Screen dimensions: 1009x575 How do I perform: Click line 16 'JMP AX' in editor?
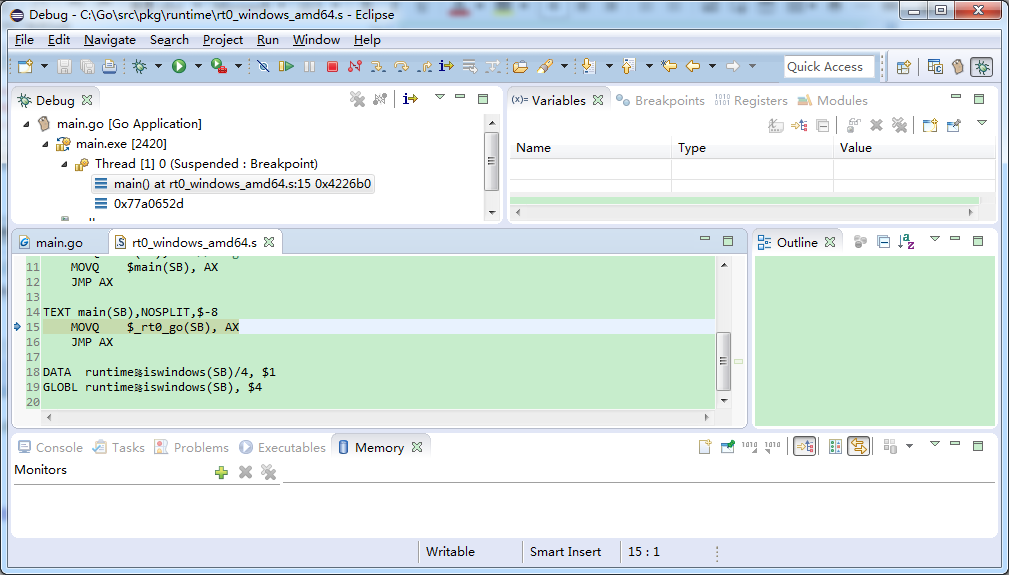pyautogui.click(x=92, y=342)
